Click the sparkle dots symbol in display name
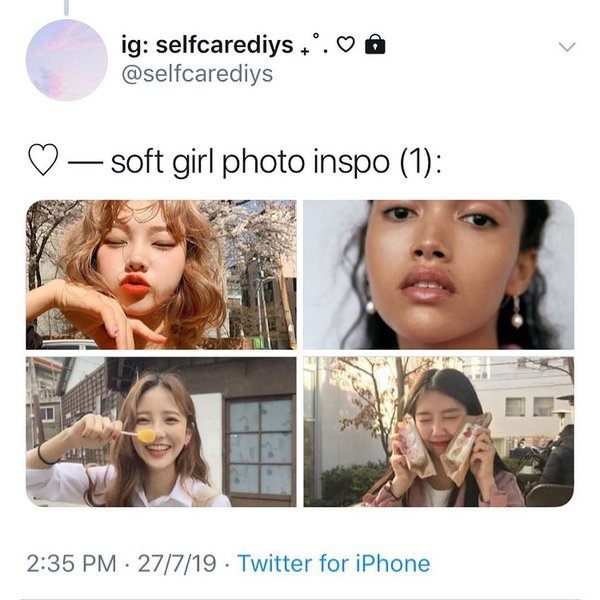This screenshot has width=600, height=600. (x=315, y=46)
